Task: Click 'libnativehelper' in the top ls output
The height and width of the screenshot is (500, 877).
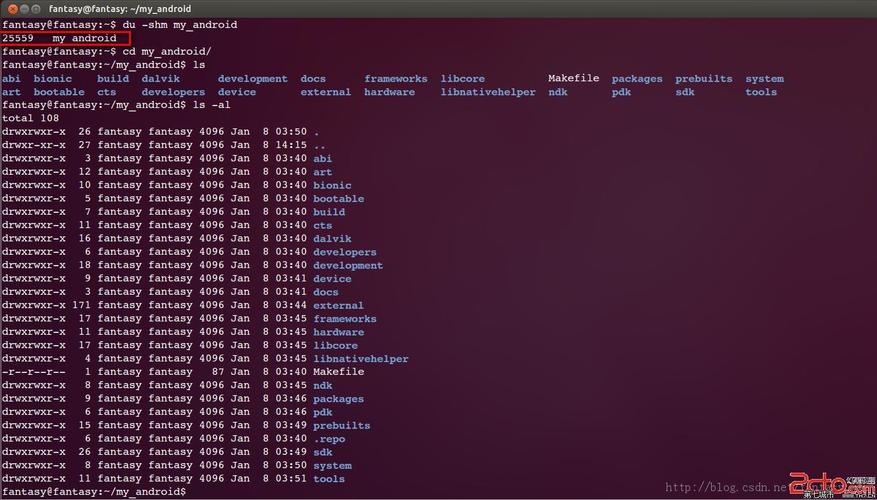Action: (488, 92)
